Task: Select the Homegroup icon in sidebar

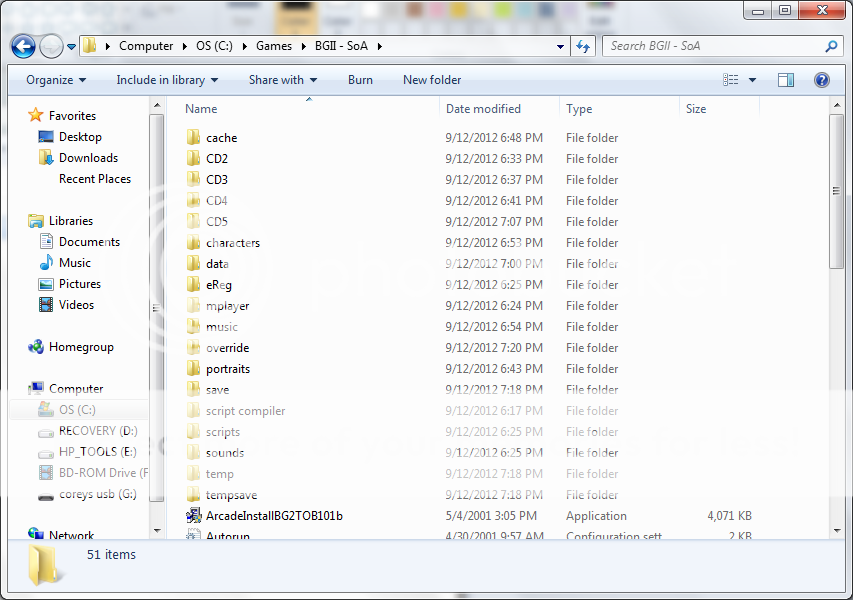Action: point(37,347)
